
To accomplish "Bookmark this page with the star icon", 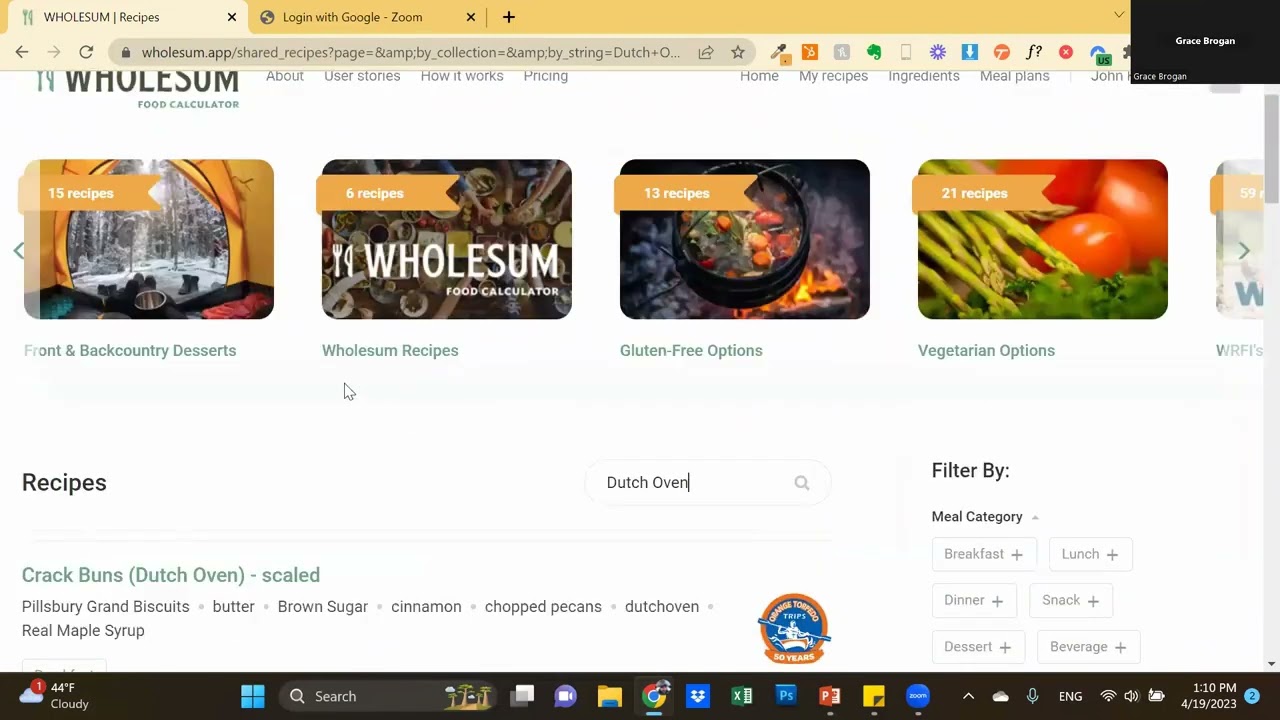I will (x=738, y=52).
